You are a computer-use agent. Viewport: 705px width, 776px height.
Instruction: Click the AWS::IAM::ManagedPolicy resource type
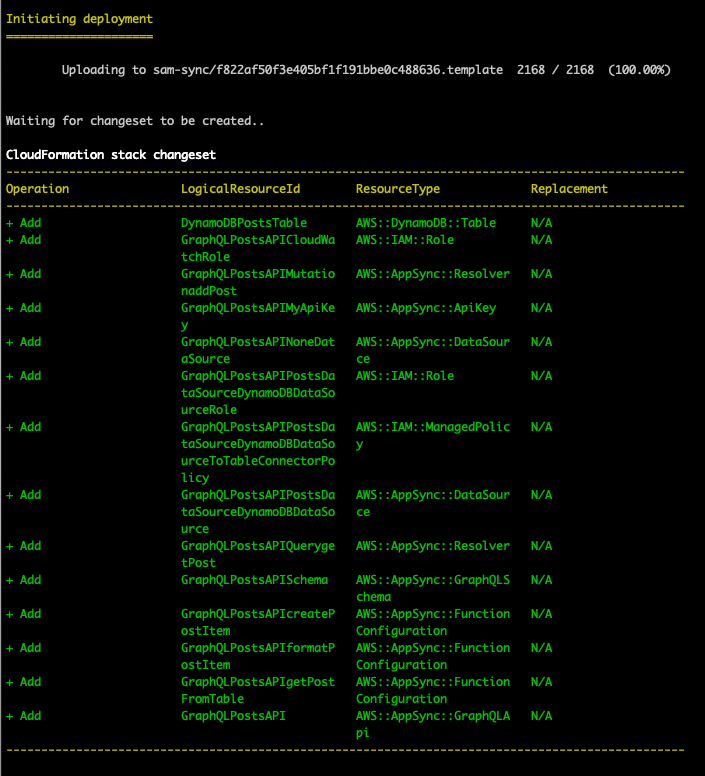[433, 435]
